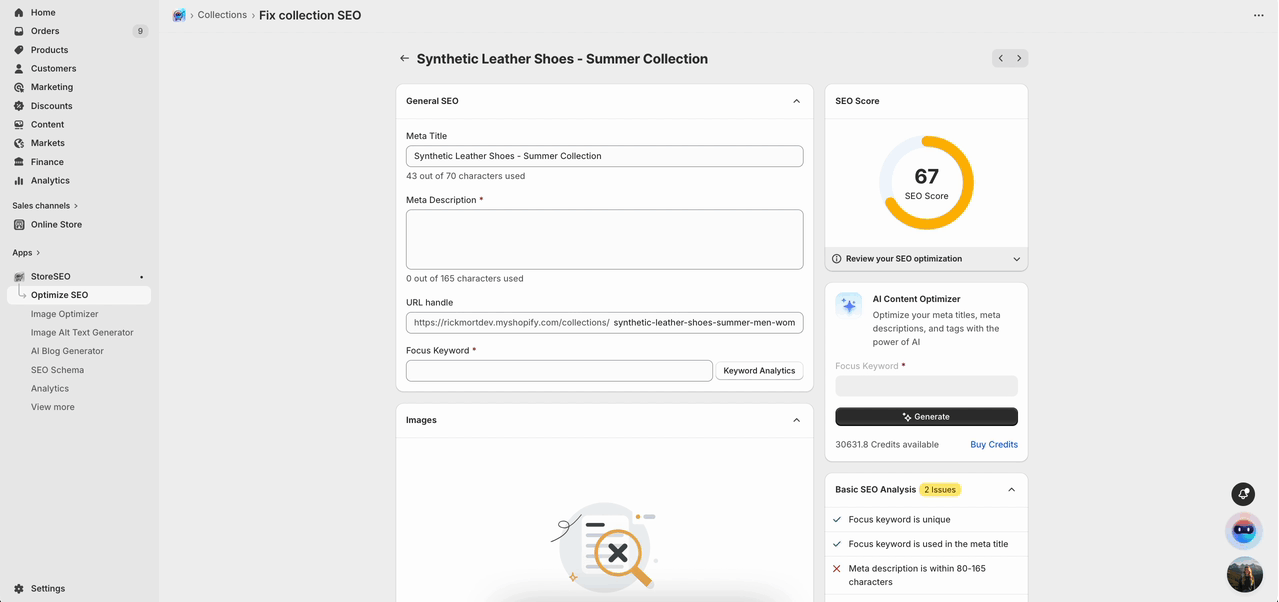
Task: Click the SEO Score progress ring
Action: (925, 182)
